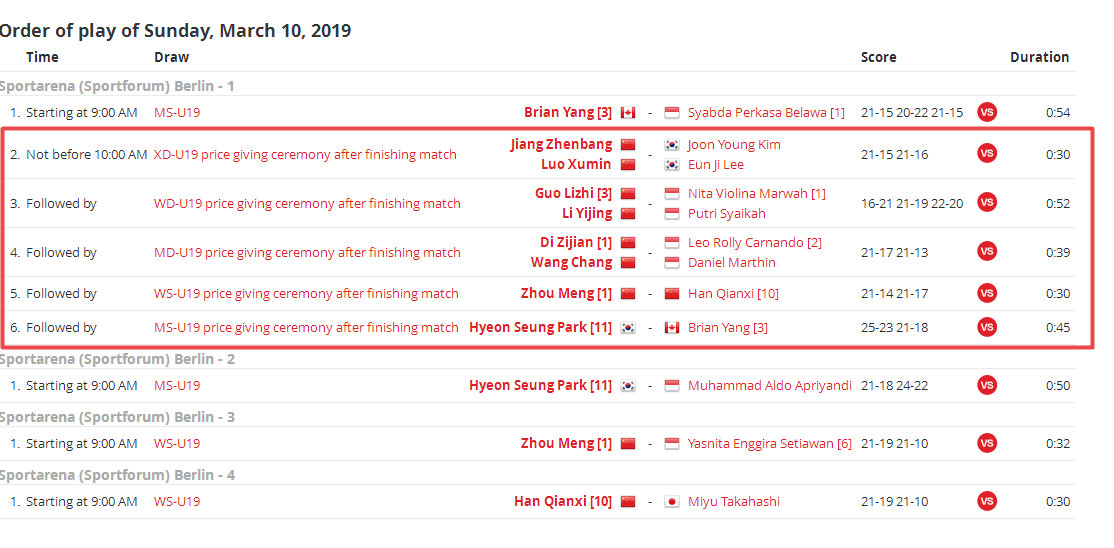Image resolution: width=1114 pixels, height=548 pixels.
Task: Open XD-U19 price giving ceremony draw link
Action: [x=305, y=154]
